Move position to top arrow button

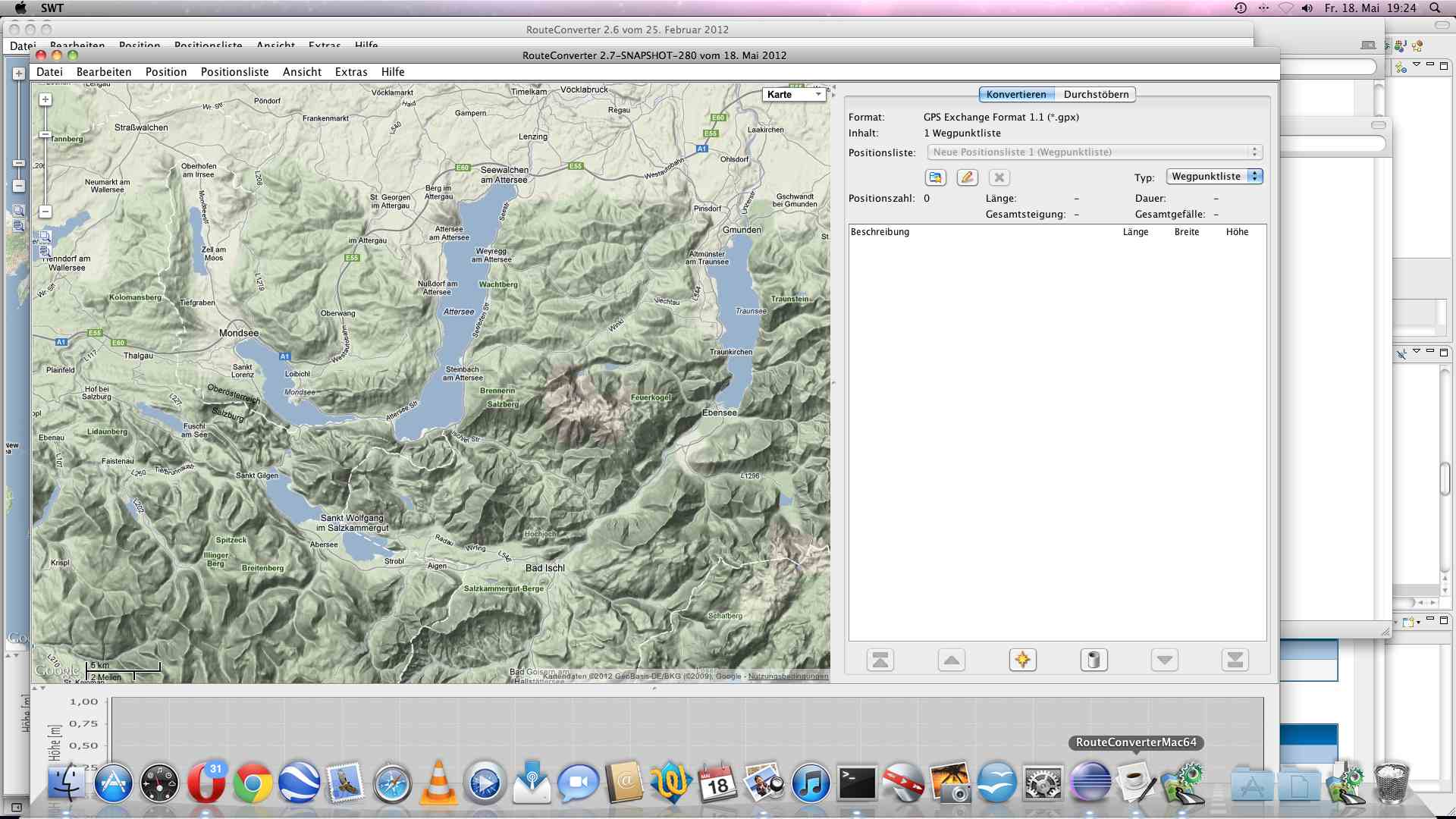[880, 660]
